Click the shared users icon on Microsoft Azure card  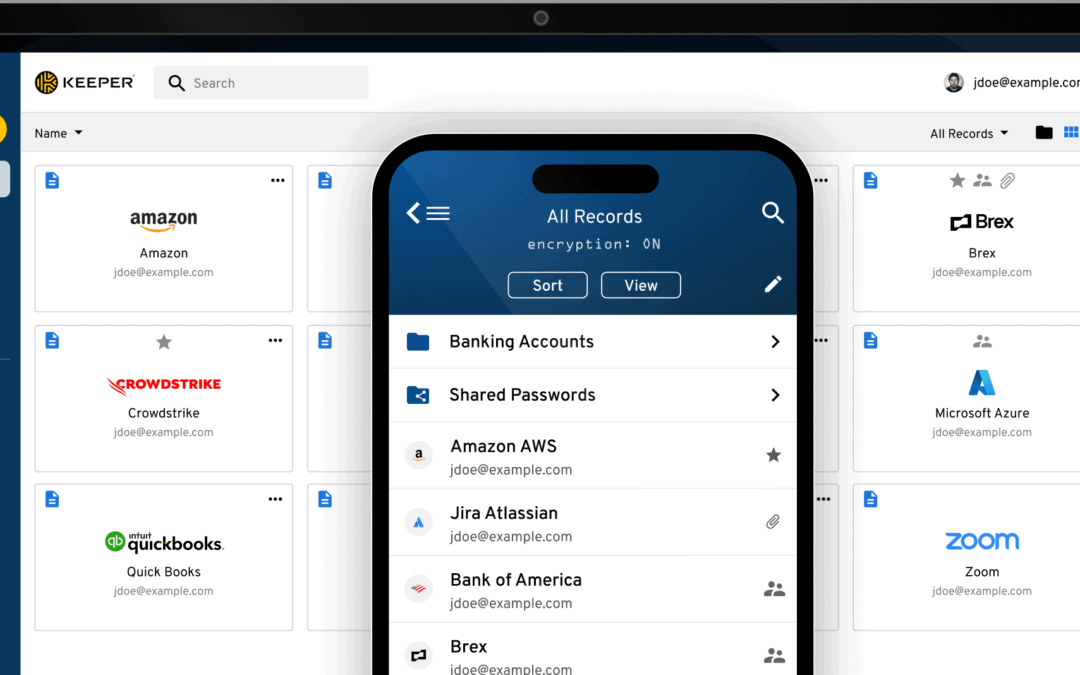pyautogui.click(x=982, y=341)
